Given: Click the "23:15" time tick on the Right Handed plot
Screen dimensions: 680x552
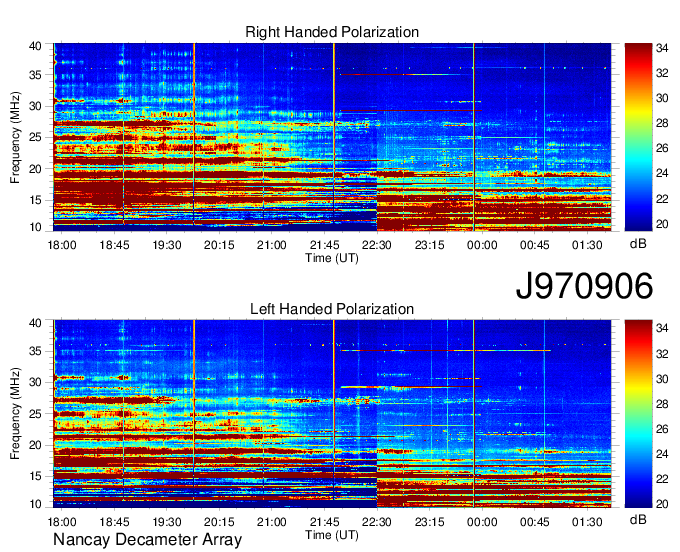Looking at the screenshot, I should point(429,245).
